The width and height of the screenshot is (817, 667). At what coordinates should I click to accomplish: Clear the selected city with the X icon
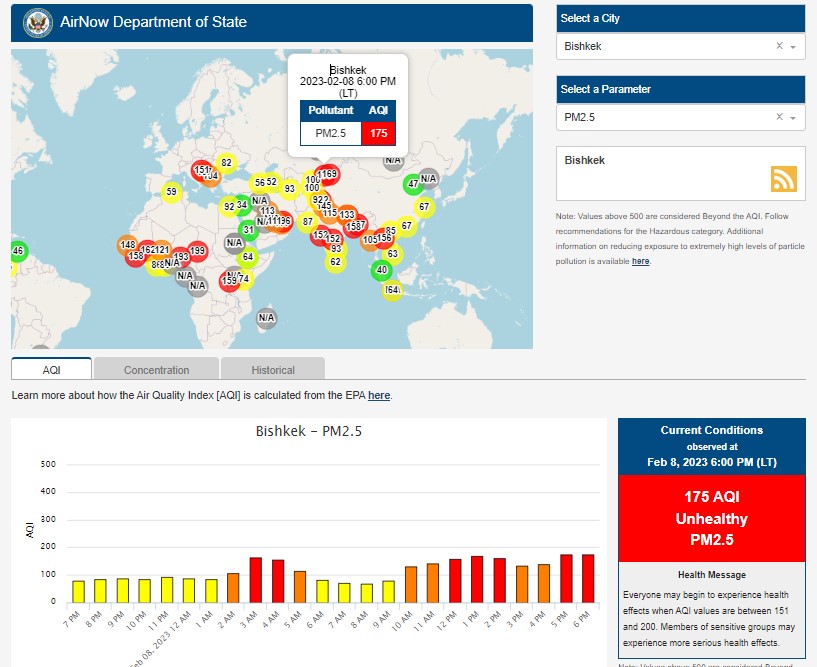pyautogui.click(x=779, y=47)
